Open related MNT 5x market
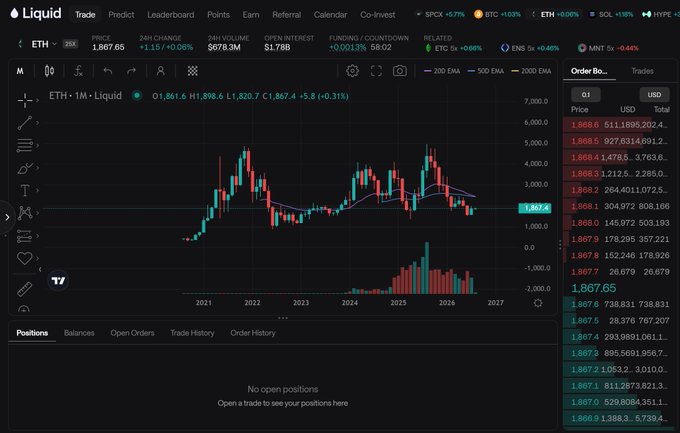680x433 pixels. [x=608, y=48]
